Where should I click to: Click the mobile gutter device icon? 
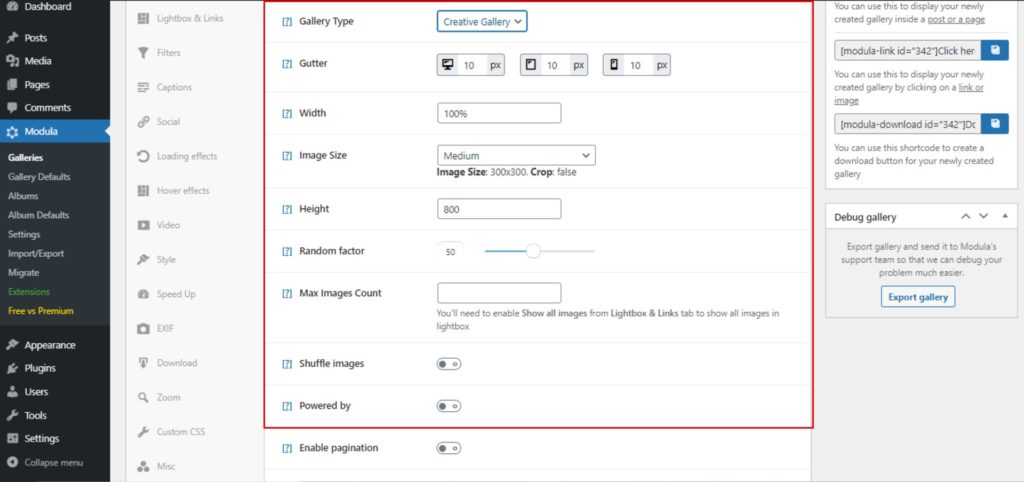(614, 65)
